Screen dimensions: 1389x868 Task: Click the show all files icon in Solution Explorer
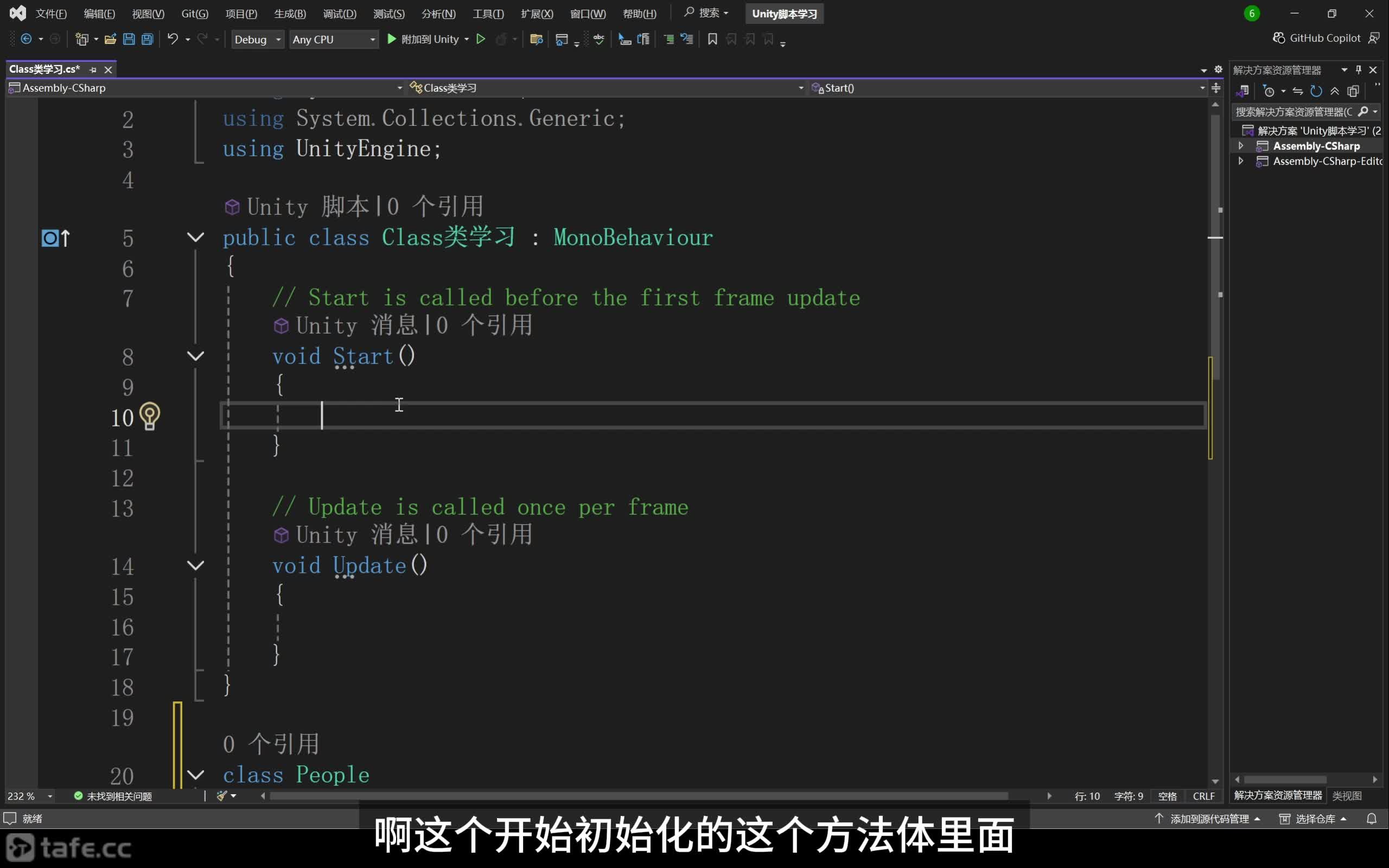(x=1353, y=91)
